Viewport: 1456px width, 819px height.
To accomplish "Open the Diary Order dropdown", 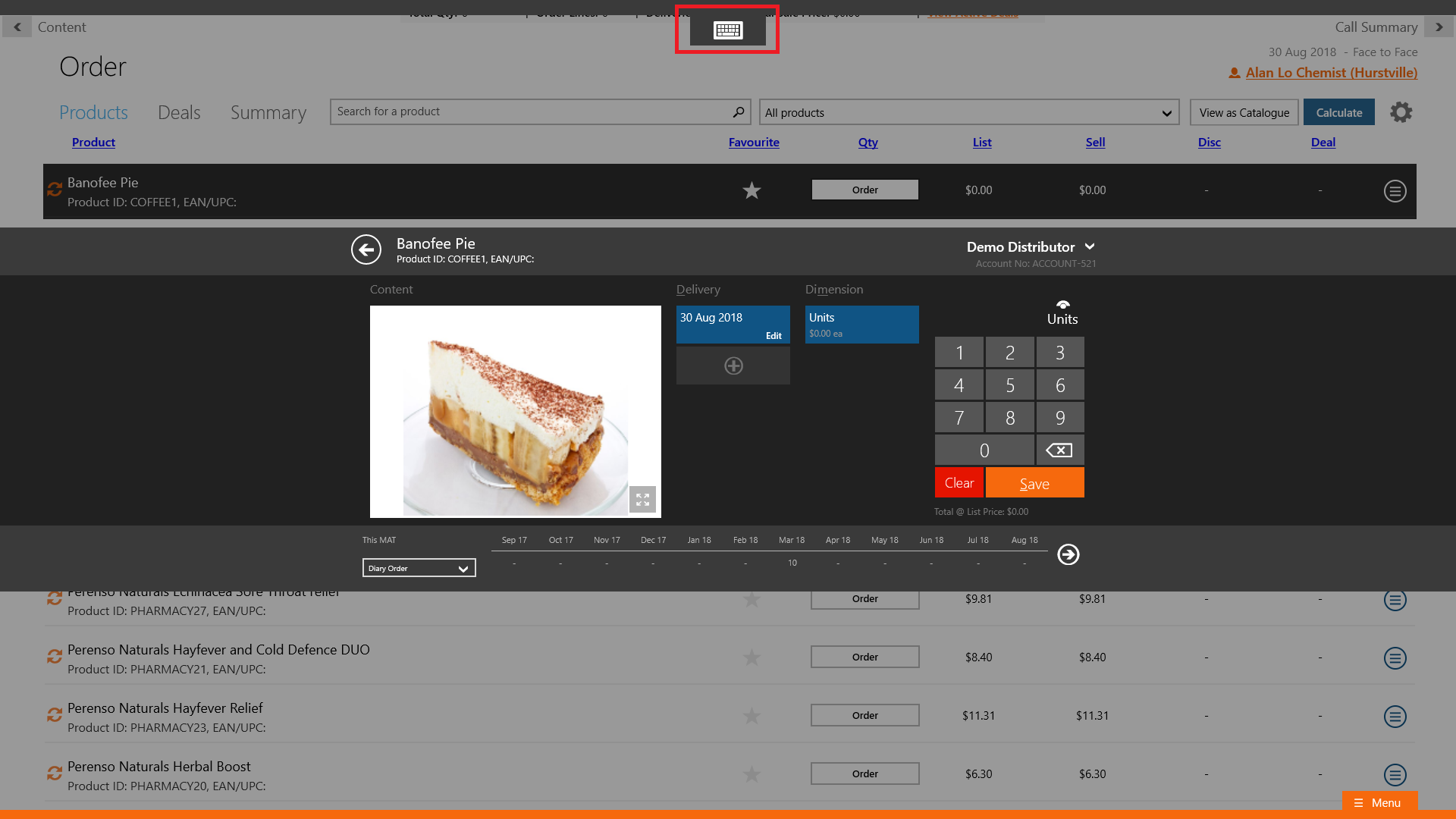I will (419, 568).
